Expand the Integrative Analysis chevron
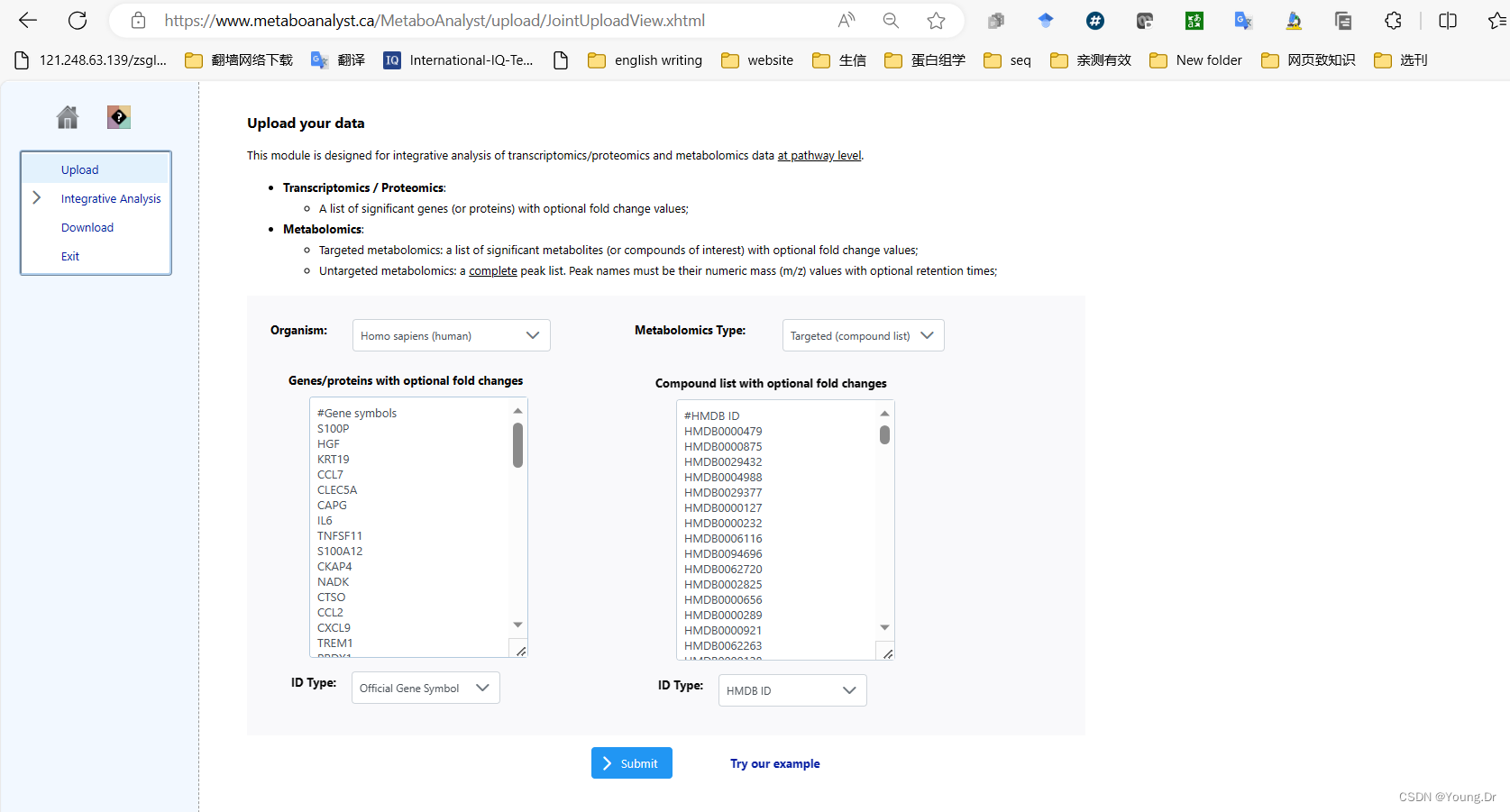The width and height of the screenshot is (1510, 812). click(37, 197)
